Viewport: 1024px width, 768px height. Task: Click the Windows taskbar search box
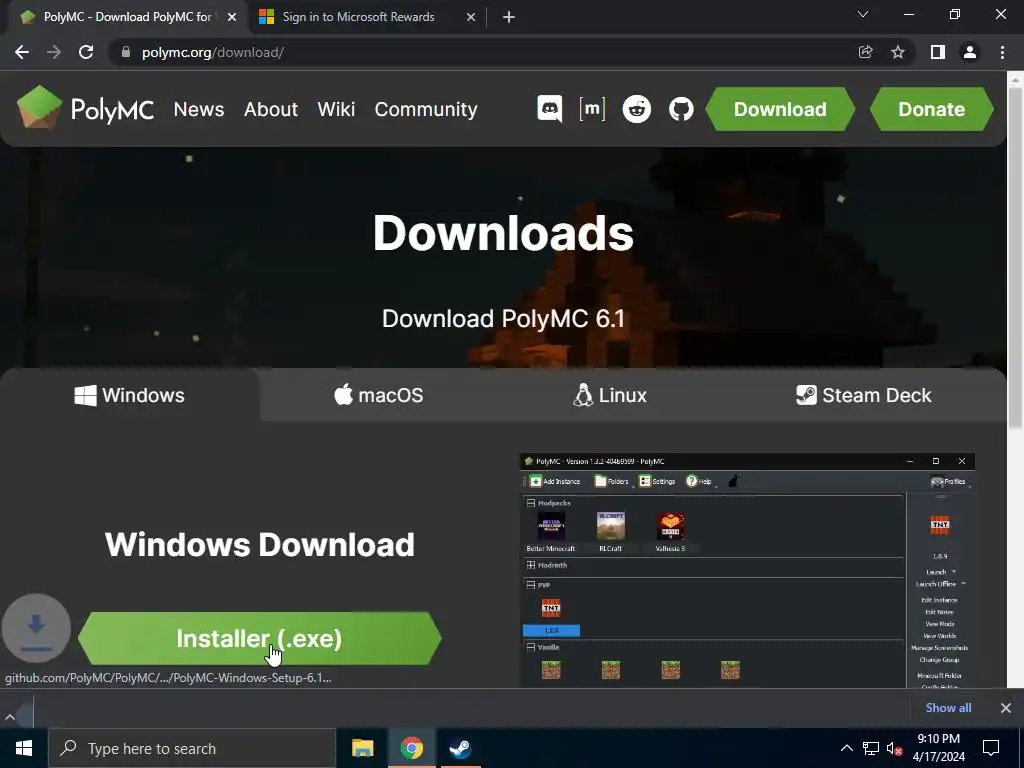(192, 748)
